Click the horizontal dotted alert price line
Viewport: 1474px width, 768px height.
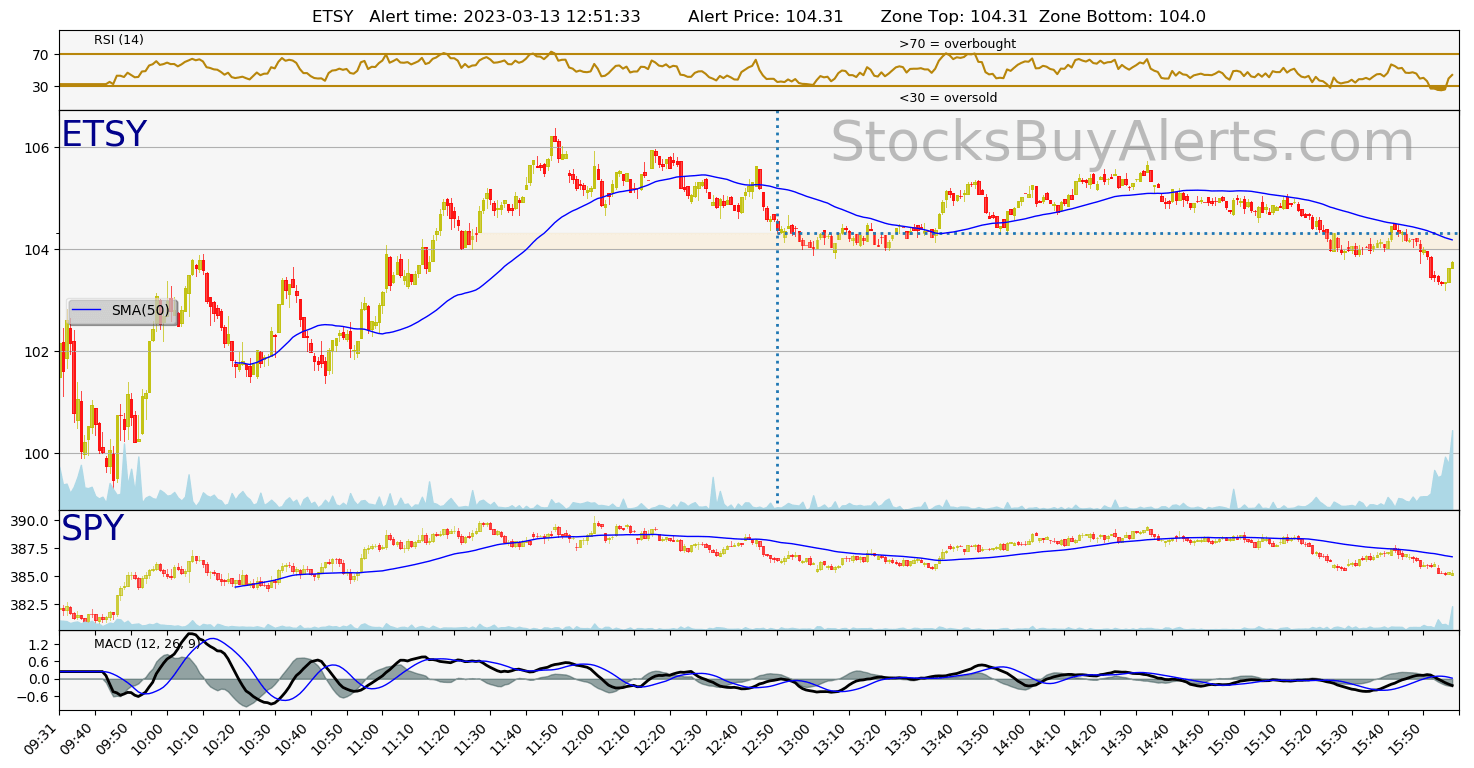pyautogui.click(x=1118, y=234)
